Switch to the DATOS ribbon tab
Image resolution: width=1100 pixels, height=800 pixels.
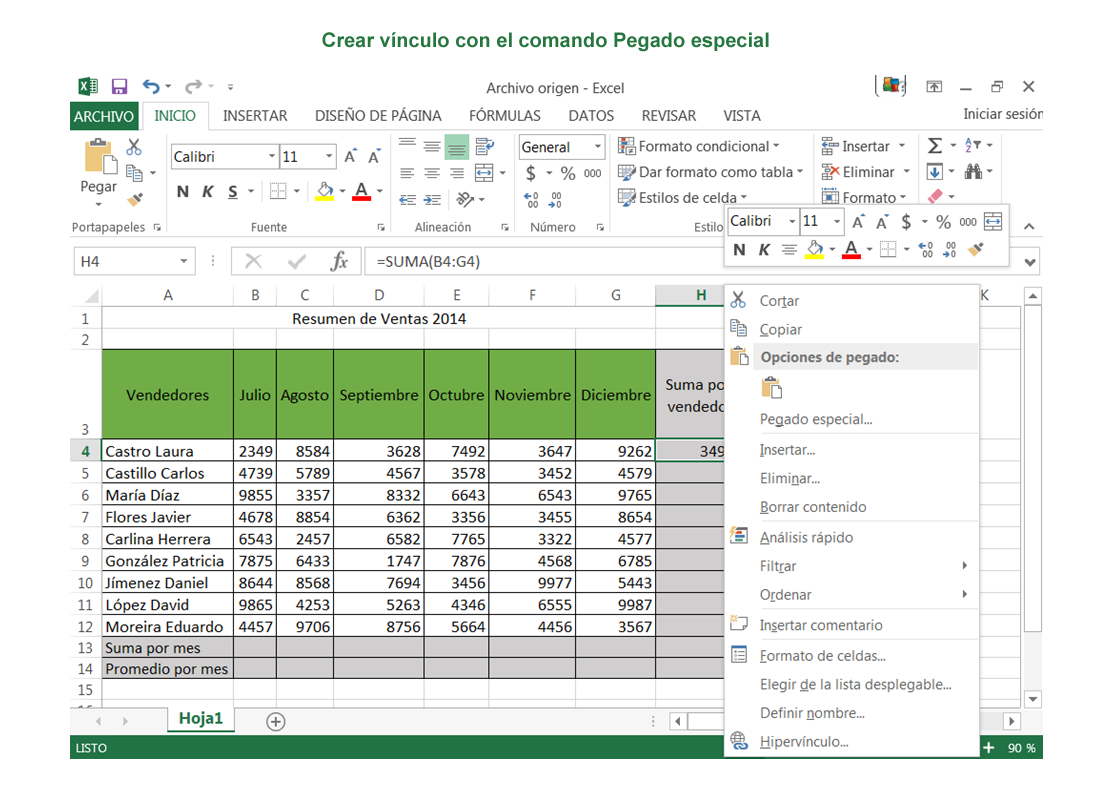click(591, 116)
